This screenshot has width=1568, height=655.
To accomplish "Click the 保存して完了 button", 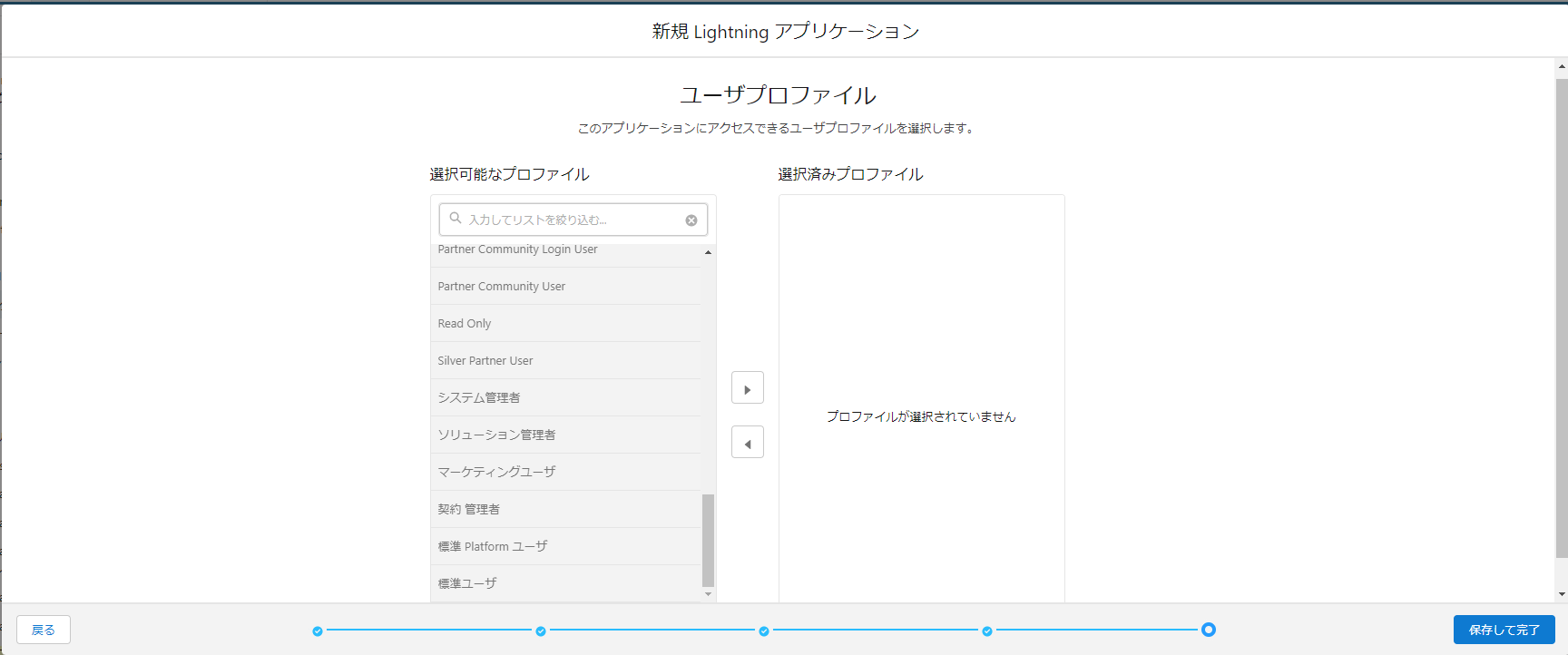I will click(x=1504, y=630).
